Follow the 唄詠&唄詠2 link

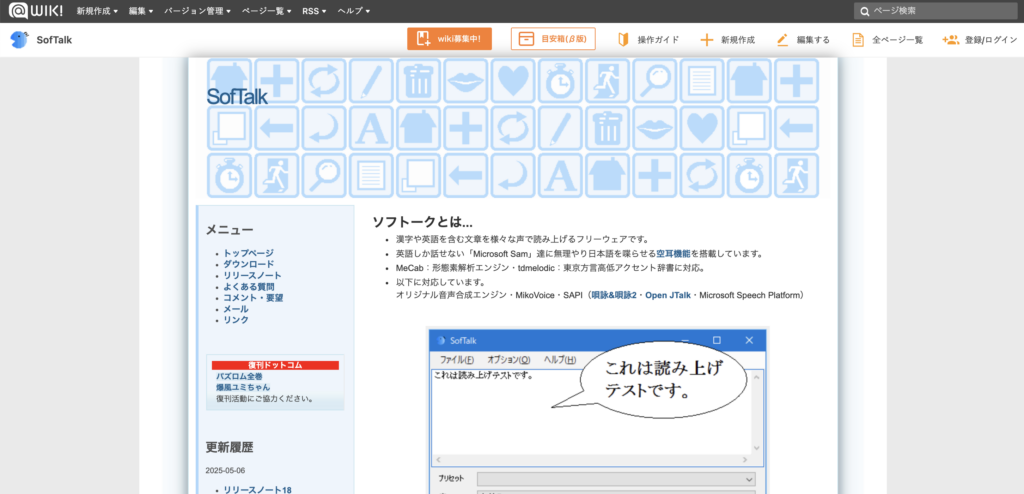click(x=614, y=295)
